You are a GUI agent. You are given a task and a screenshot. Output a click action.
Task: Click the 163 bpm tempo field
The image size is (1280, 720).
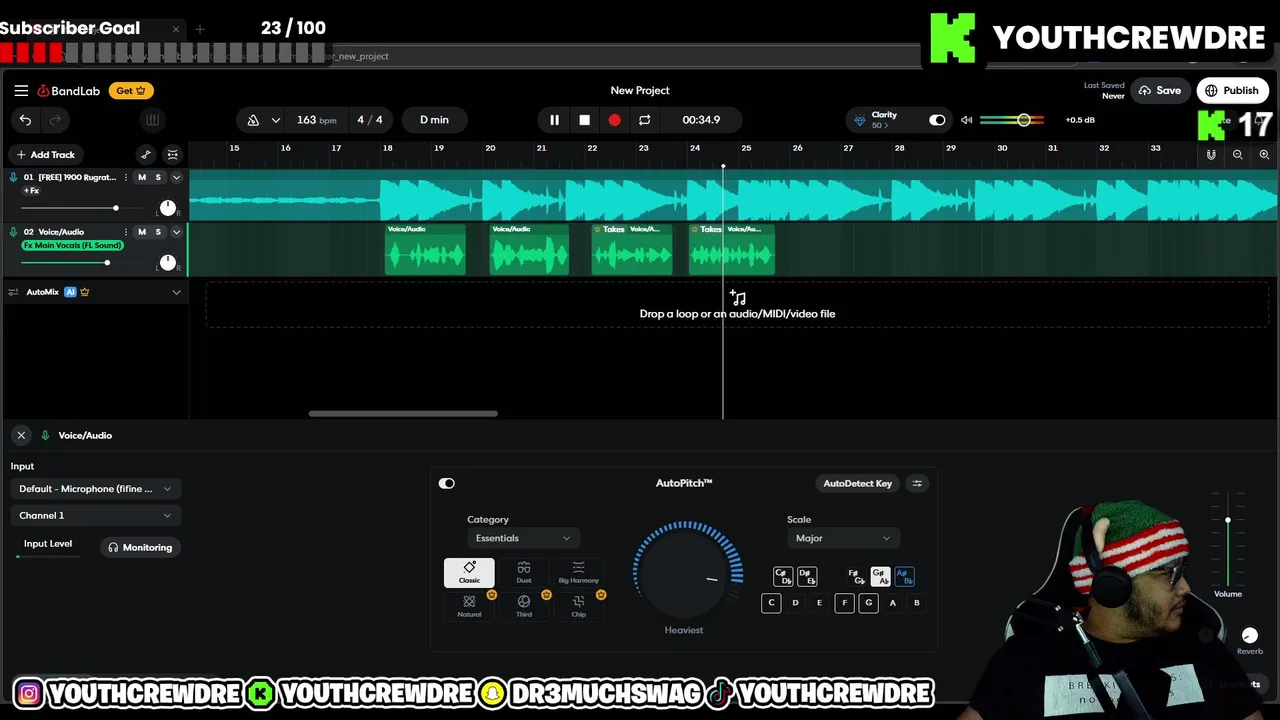coord(316,120)
